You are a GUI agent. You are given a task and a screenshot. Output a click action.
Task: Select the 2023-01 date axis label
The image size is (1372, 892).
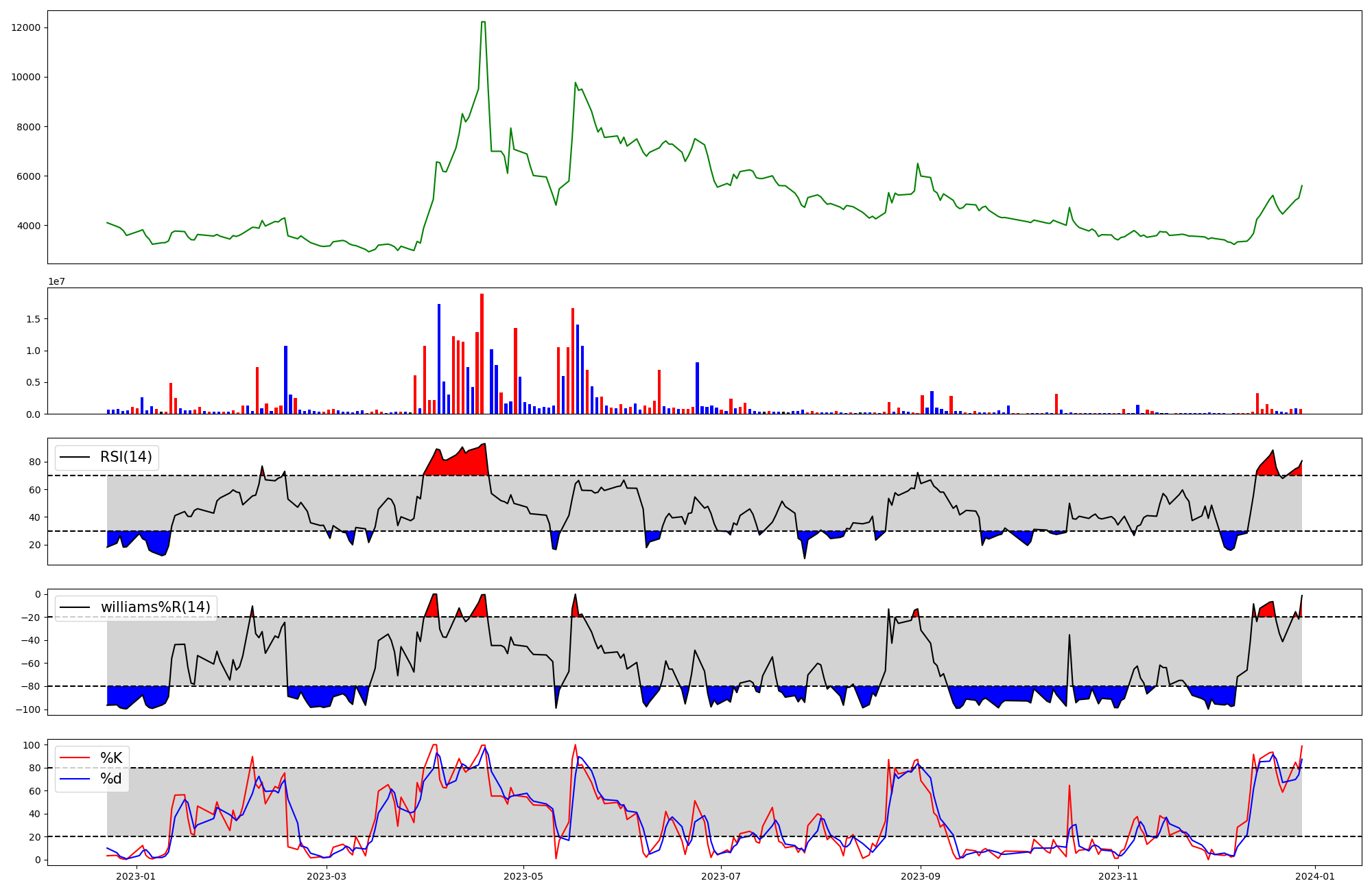[x=136, y=876]
